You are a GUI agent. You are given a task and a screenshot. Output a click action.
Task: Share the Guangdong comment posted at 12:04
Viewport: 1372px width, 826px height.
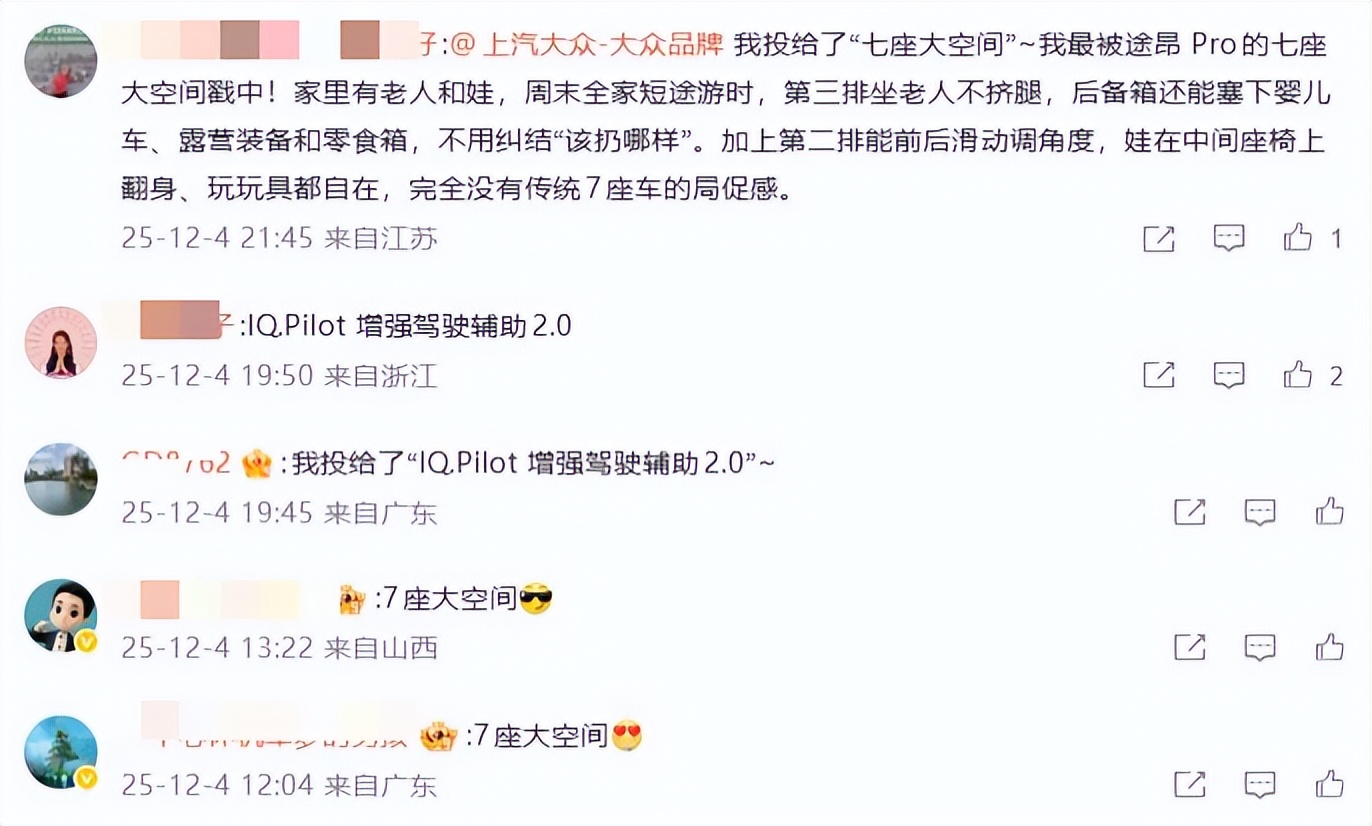click(x=1189, y=784)
